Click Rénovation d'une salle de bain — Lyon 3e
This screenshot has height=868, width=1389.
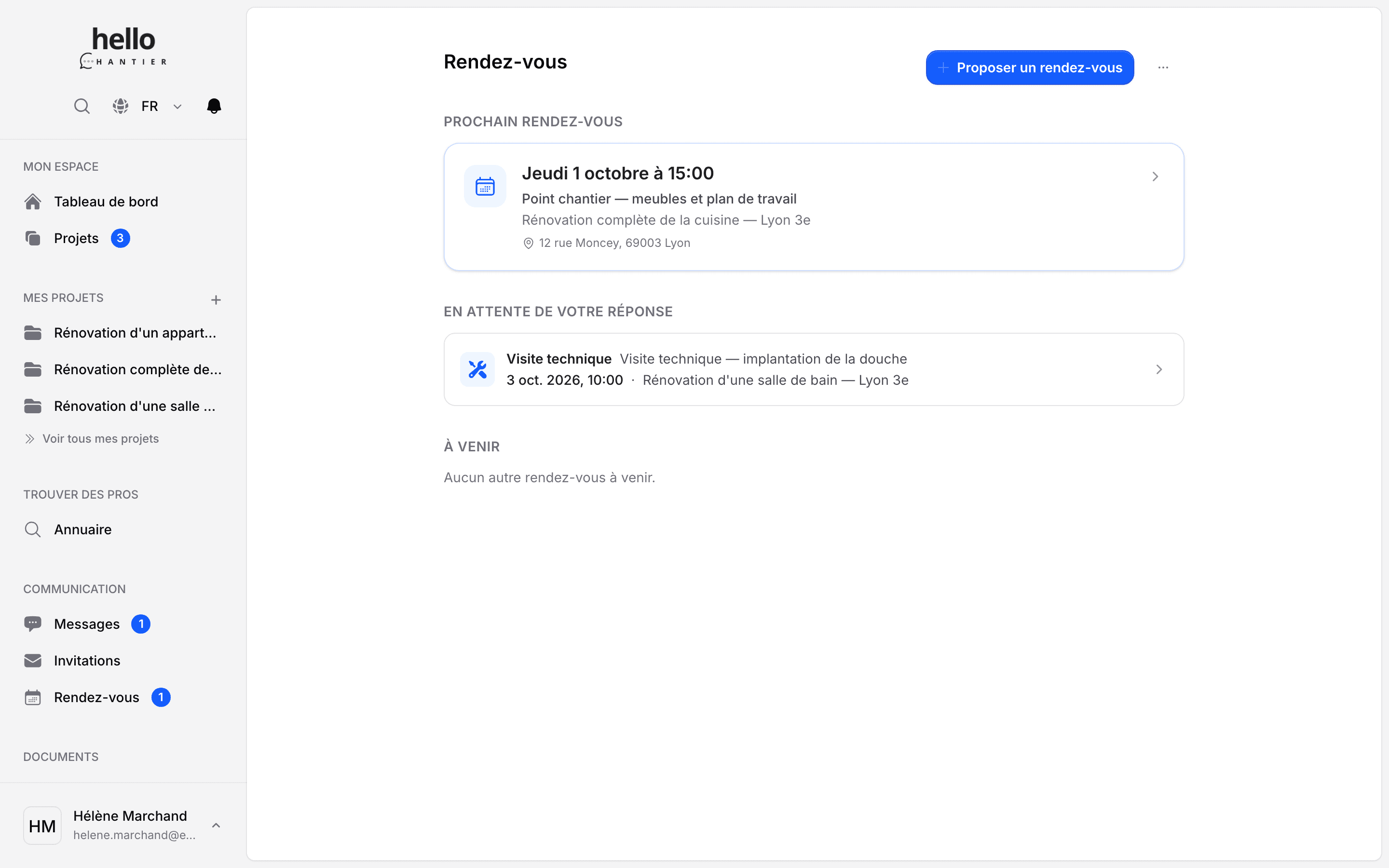pyautogui.click(x=776, y=380)
